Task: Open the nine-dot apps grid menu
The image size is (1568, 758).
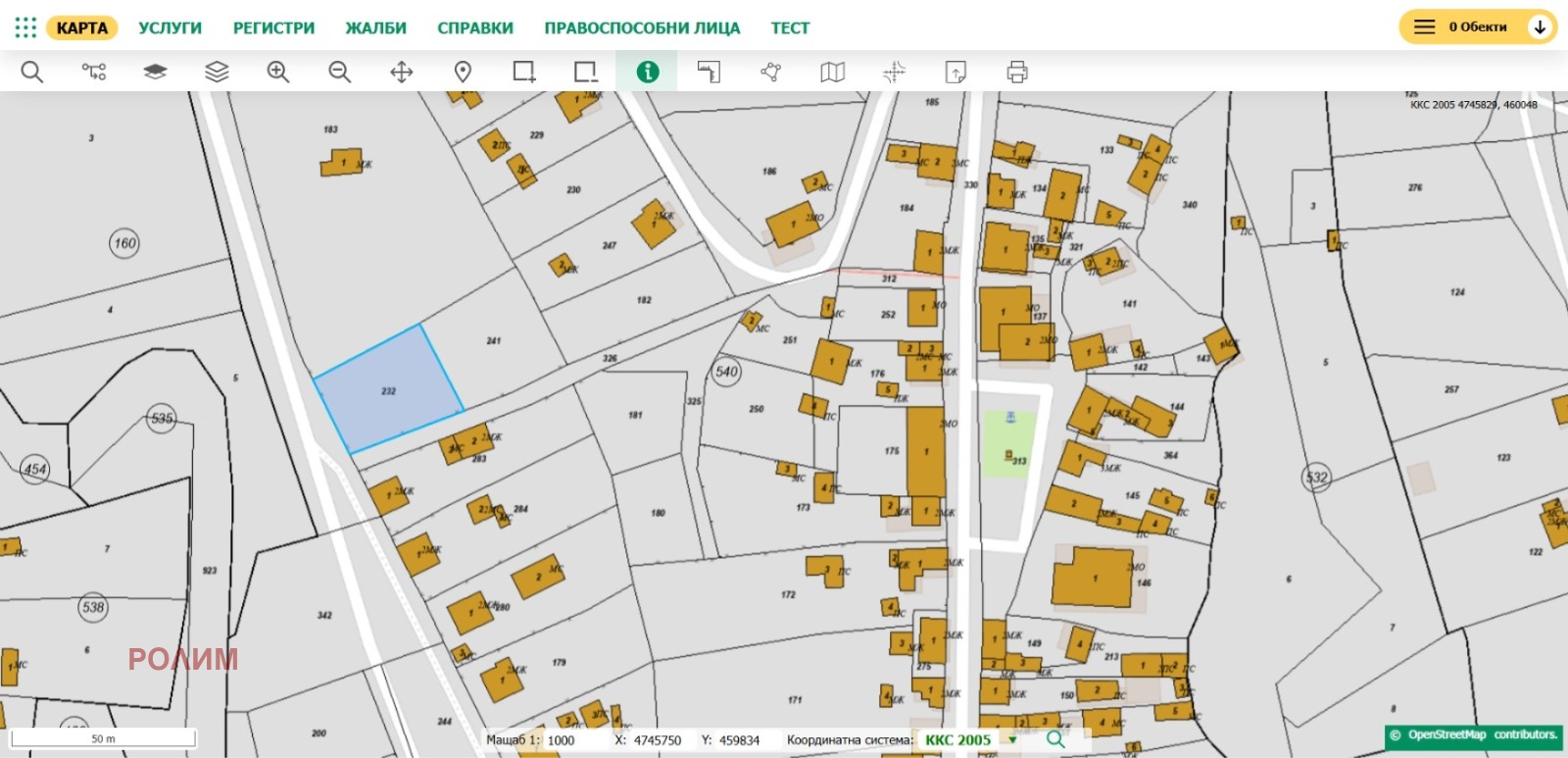Action: [25, 27]
